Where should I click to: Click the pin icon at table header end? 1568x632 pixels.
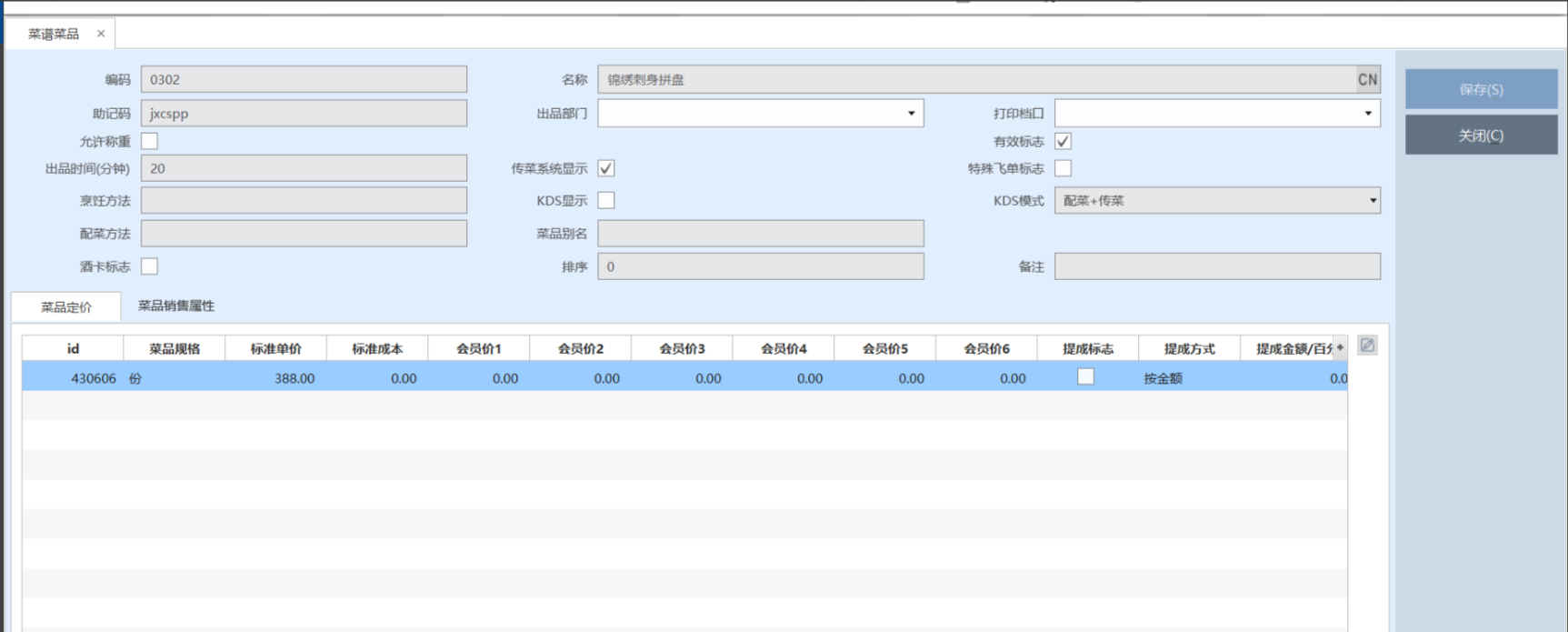(x=1340, y=348)
